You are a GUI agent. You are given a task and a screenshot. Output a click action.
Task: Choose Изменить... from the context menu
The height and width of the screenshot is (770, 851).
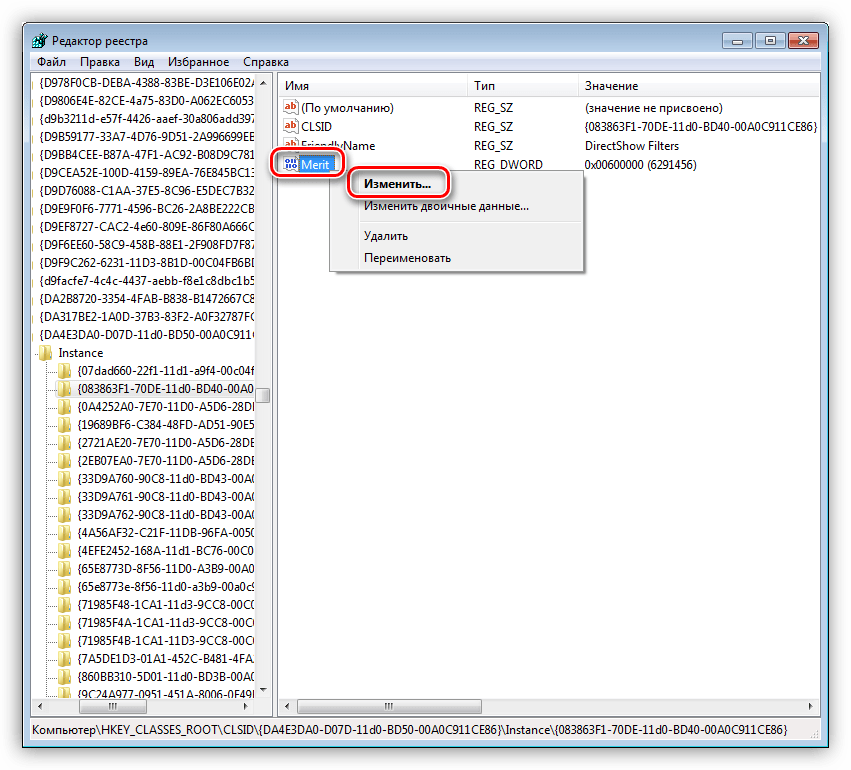397,184
